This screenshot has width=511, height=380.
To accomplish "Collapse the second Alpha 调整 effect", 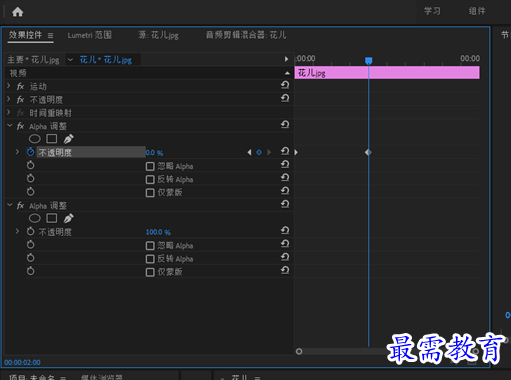I will pyautogui.click(x=10, y=205).
